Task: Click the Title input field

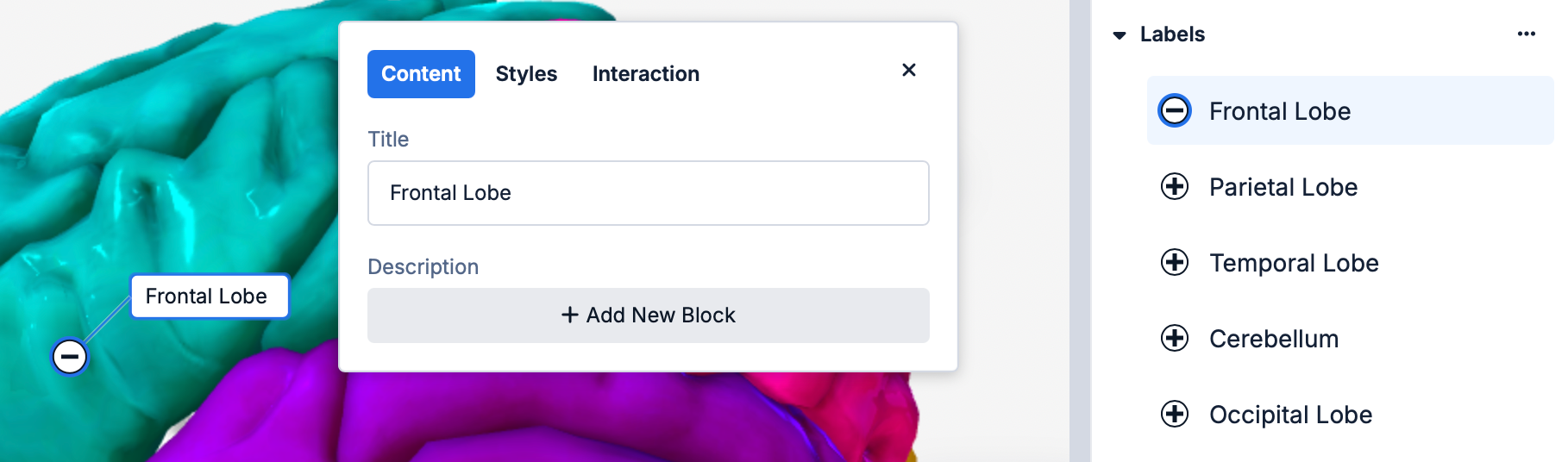Action: pyautogui.click(x=649, y=193)
